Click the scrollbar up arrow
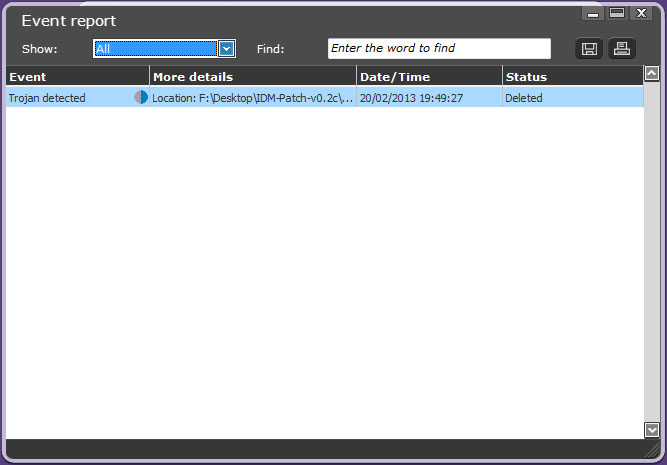The height and width of the screenshot is (465, 667). pyautogui.click(x=652, y=74)
